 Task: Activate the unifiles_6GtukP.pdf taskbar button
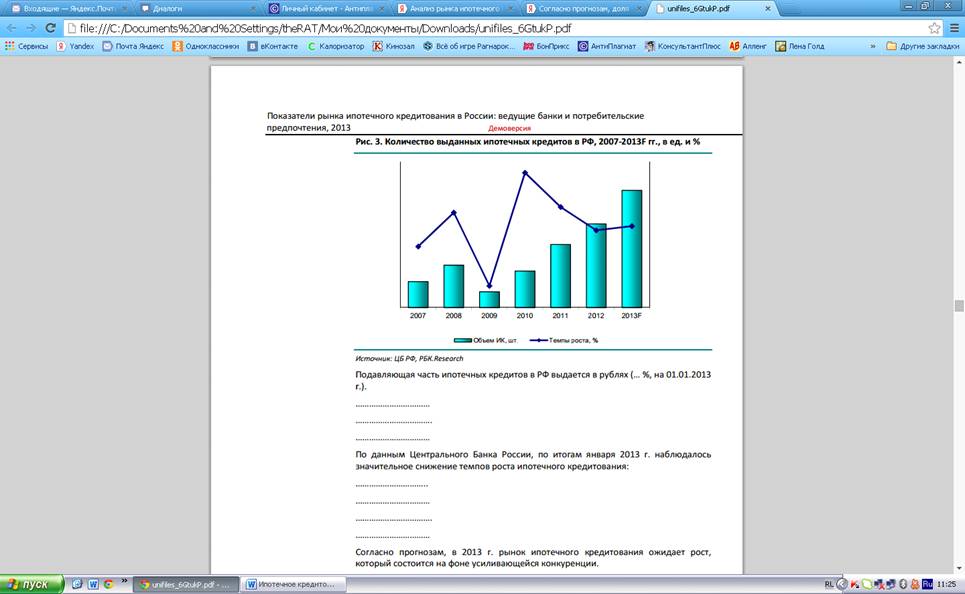coord(187,584)
